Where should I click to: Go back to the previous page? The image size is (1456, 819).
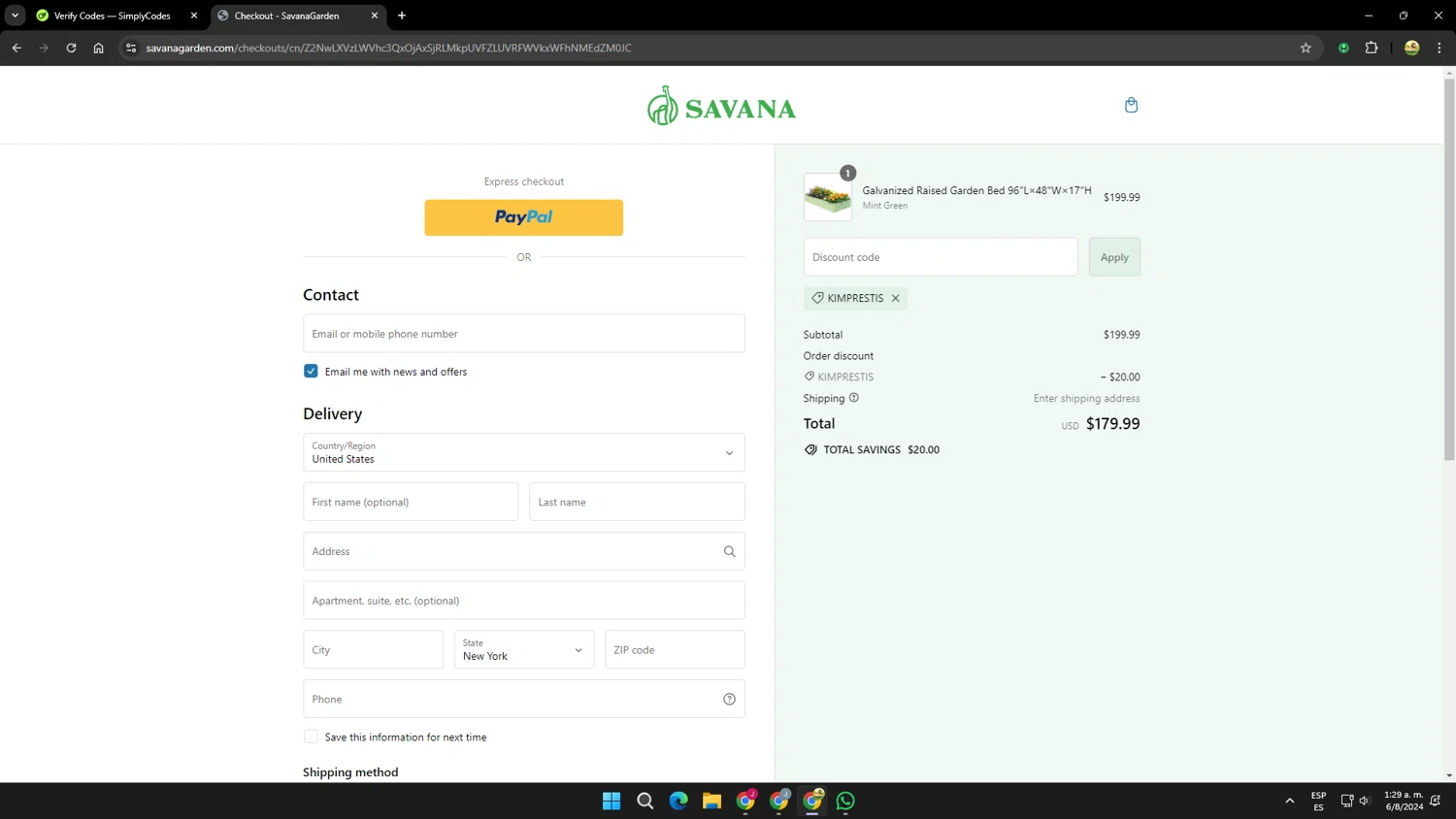click(17, 48)
